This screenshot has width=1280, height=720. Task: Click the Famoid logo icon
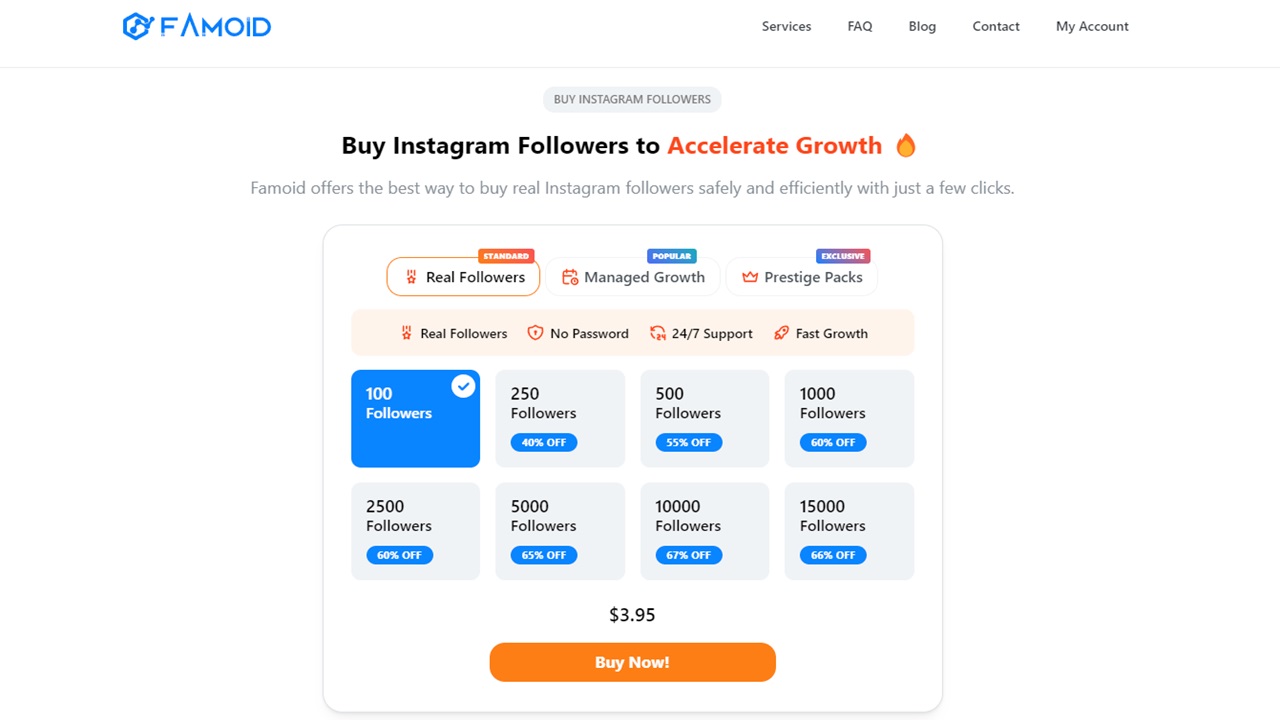tap(137, 26)
